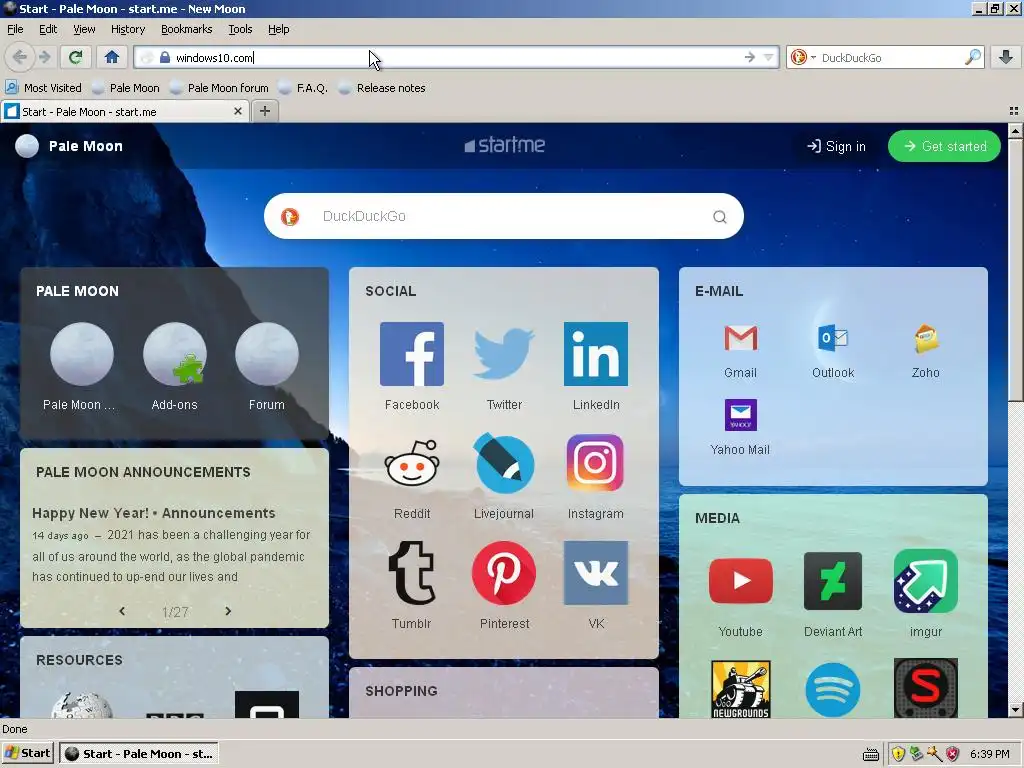This screenshot has width=1024, height=768.
Task: Click the Go arrow in address bar
Action: point(750,57)
